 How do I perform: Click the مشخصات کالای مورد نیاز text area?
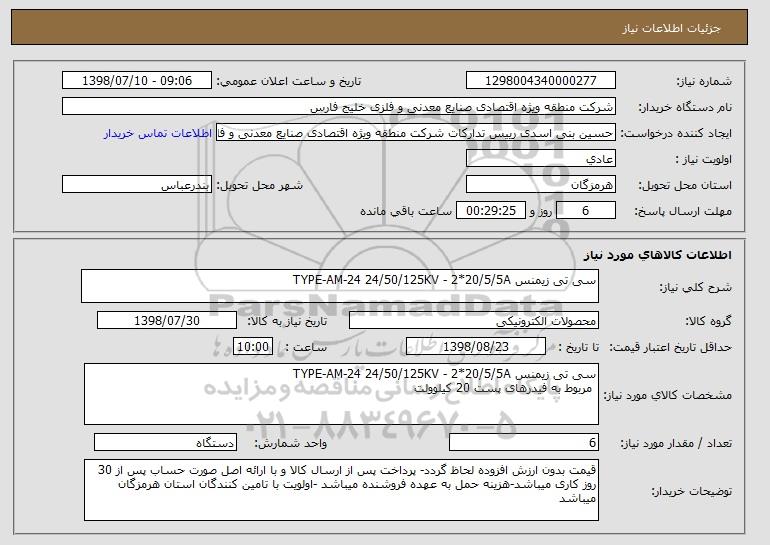point(341,394)
